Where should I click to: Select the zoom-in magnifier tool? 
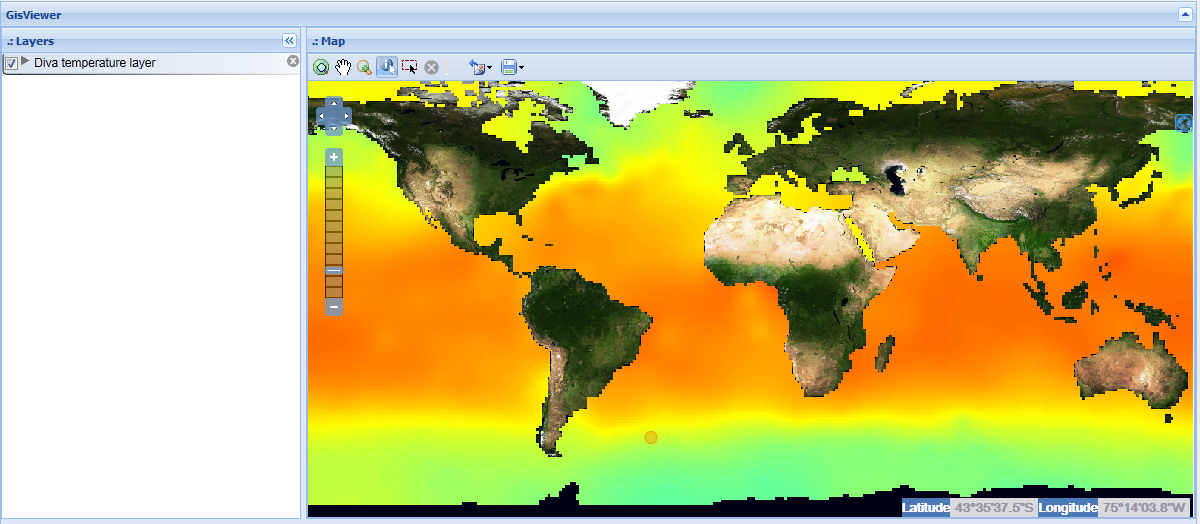[x=365, y=67]
